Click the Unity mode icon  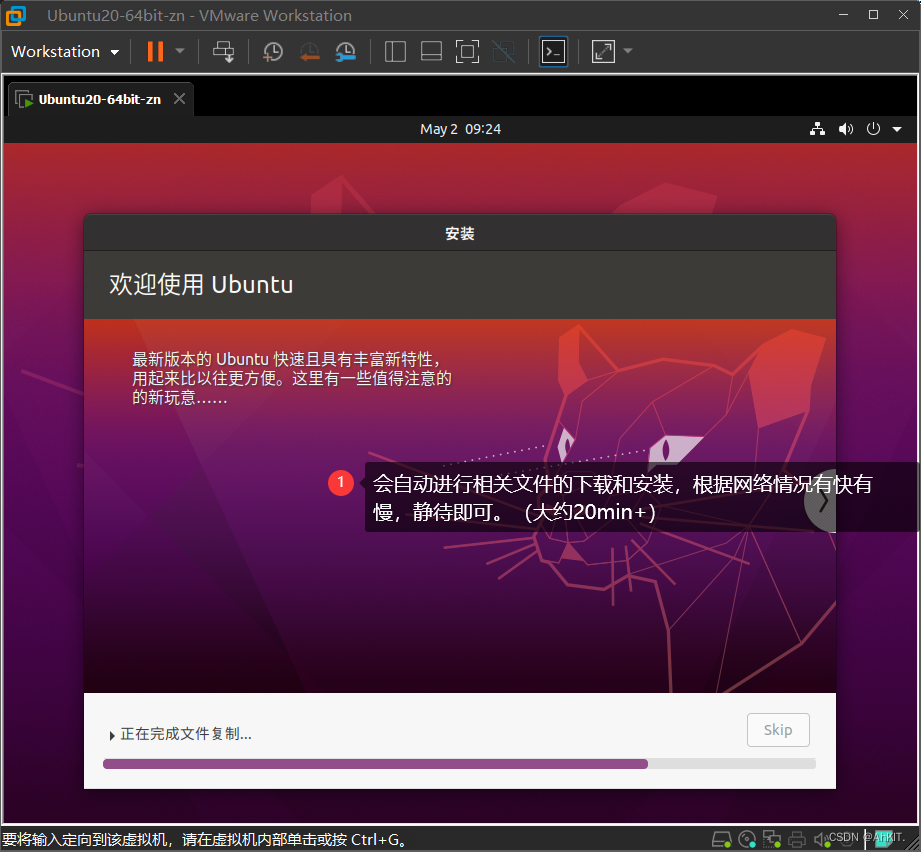pos(503,52)
